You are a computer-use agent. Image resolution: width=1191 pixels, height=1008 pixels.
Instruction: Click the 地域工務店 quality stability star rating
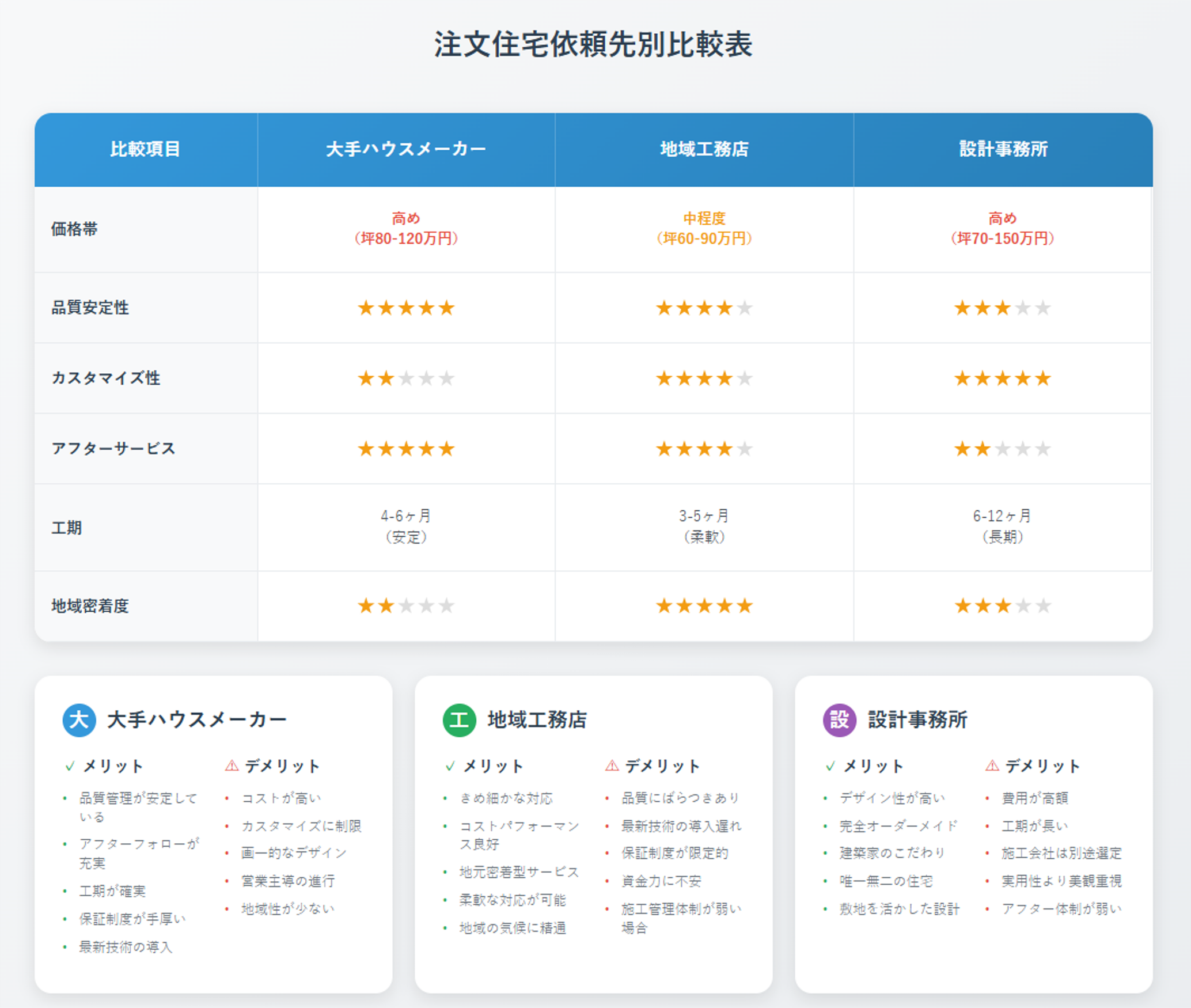(x=704, y=308)
